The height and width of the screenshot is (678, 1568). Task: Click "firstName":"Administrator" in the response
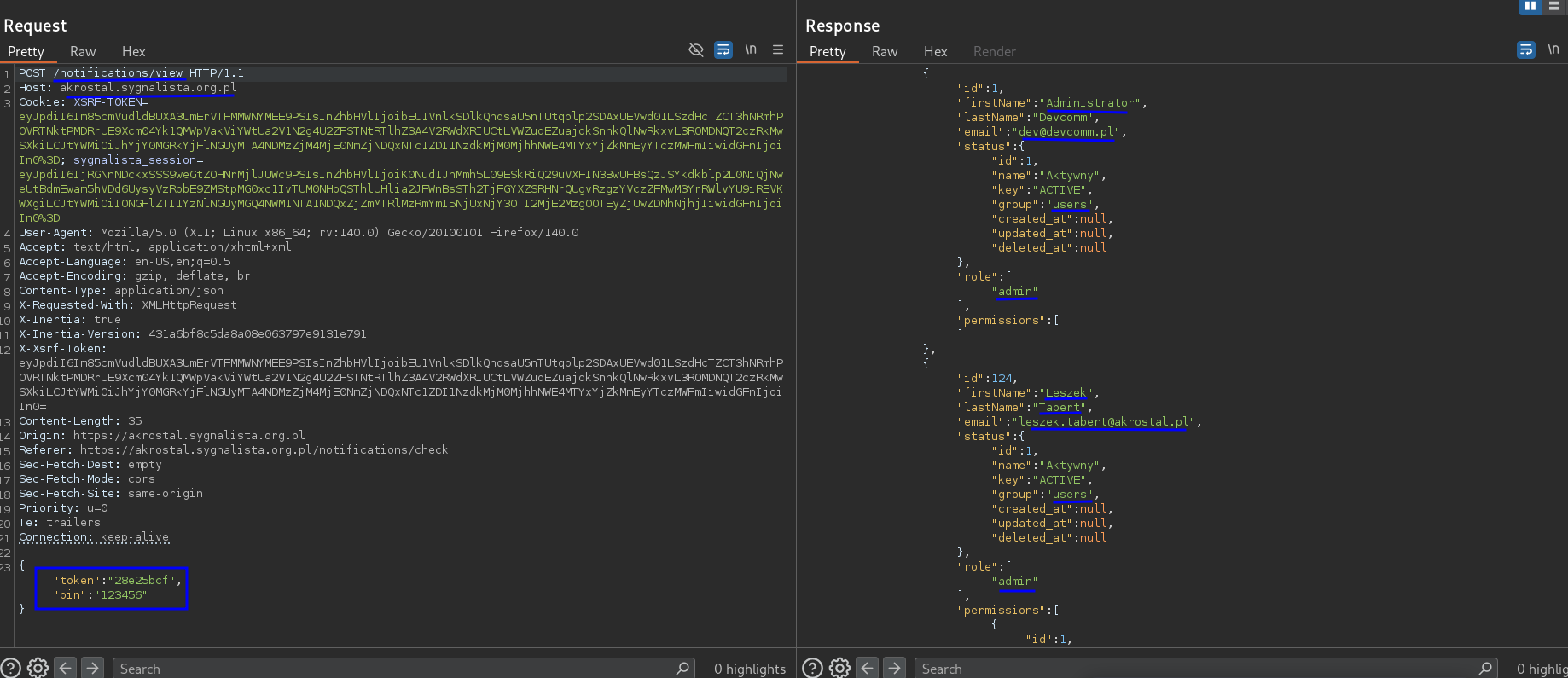point(1052,103)
